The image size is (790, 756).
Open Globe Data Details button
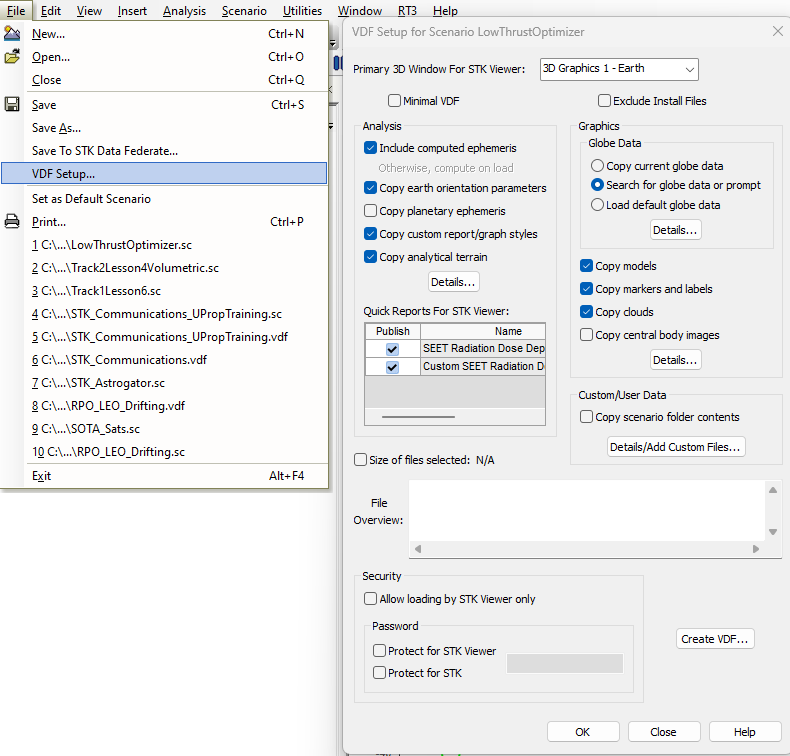tap(675, 230)
